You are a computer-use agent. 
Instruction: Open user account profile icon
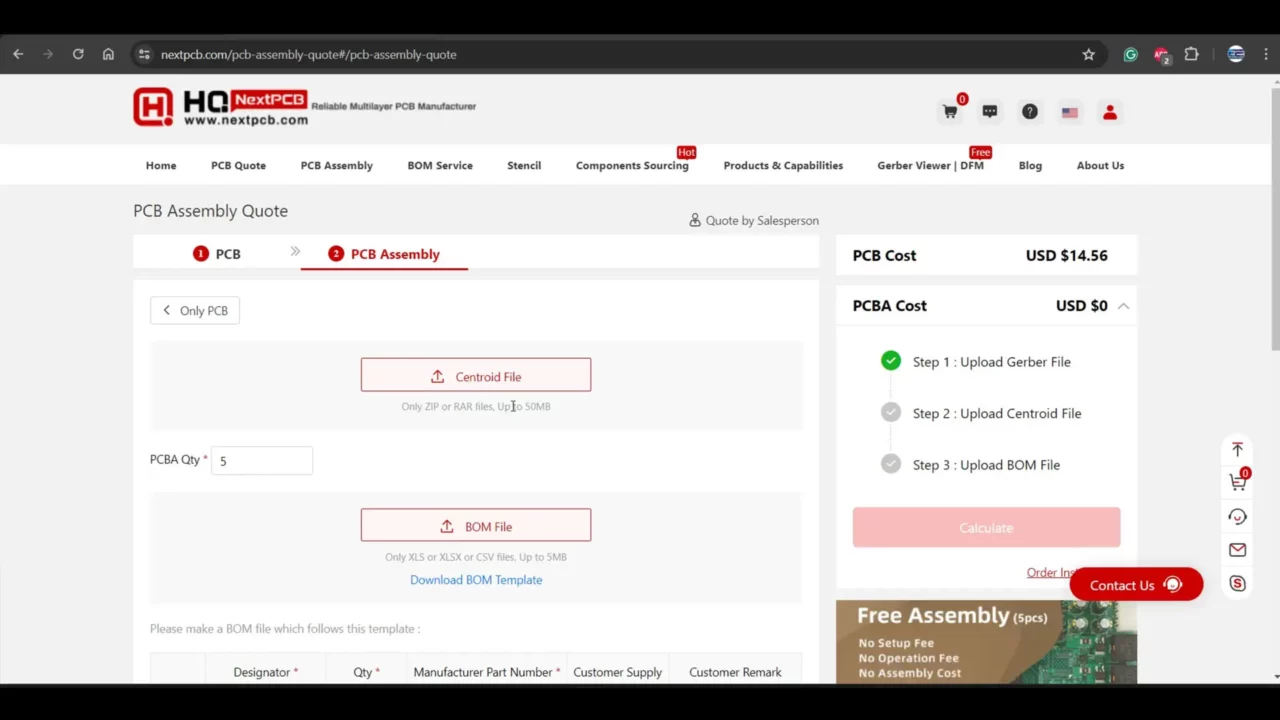(1110, 112)
